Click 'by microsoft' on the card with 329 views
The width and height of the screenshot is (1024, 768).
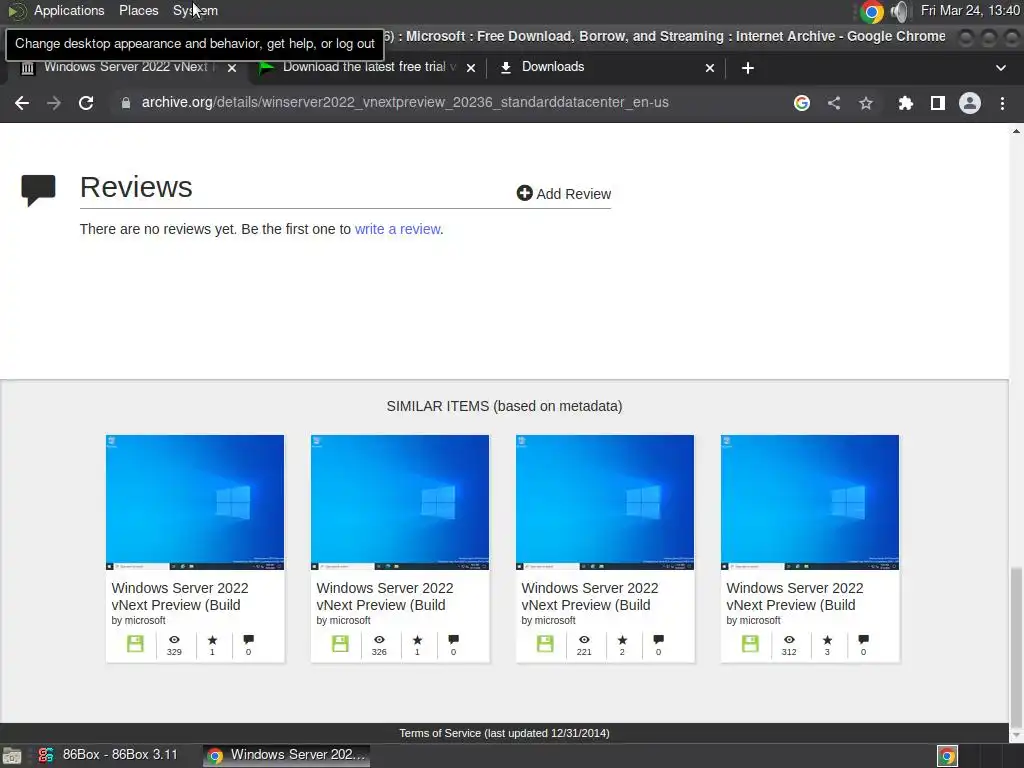(138, 620)
